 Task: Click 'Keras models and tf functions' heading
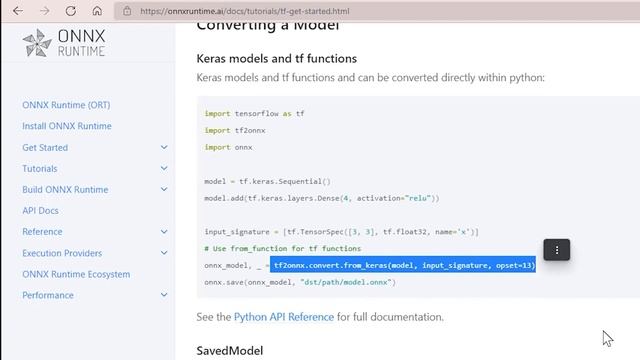point(277,58)
